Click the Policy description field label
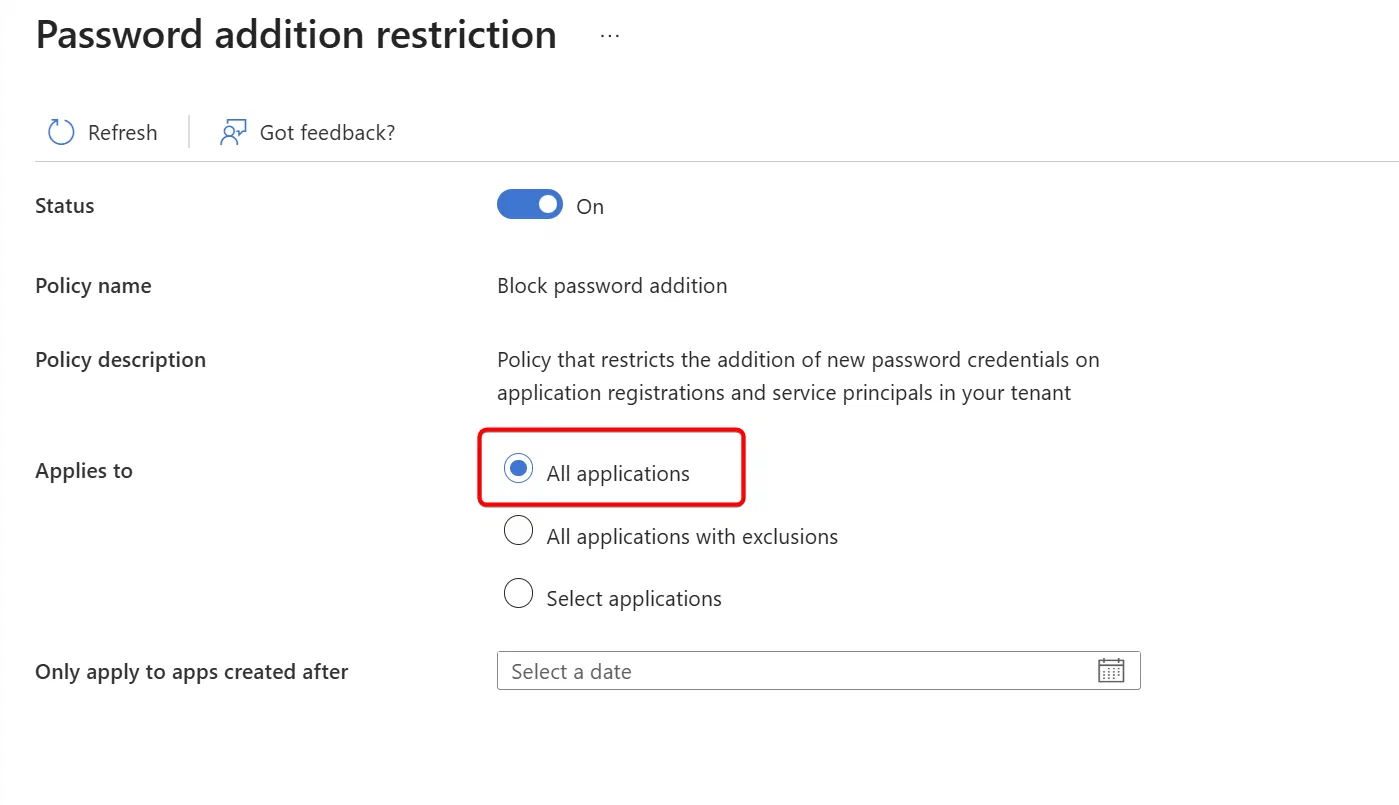This screenshot has height=805, width=1399. tap(120, 360)
